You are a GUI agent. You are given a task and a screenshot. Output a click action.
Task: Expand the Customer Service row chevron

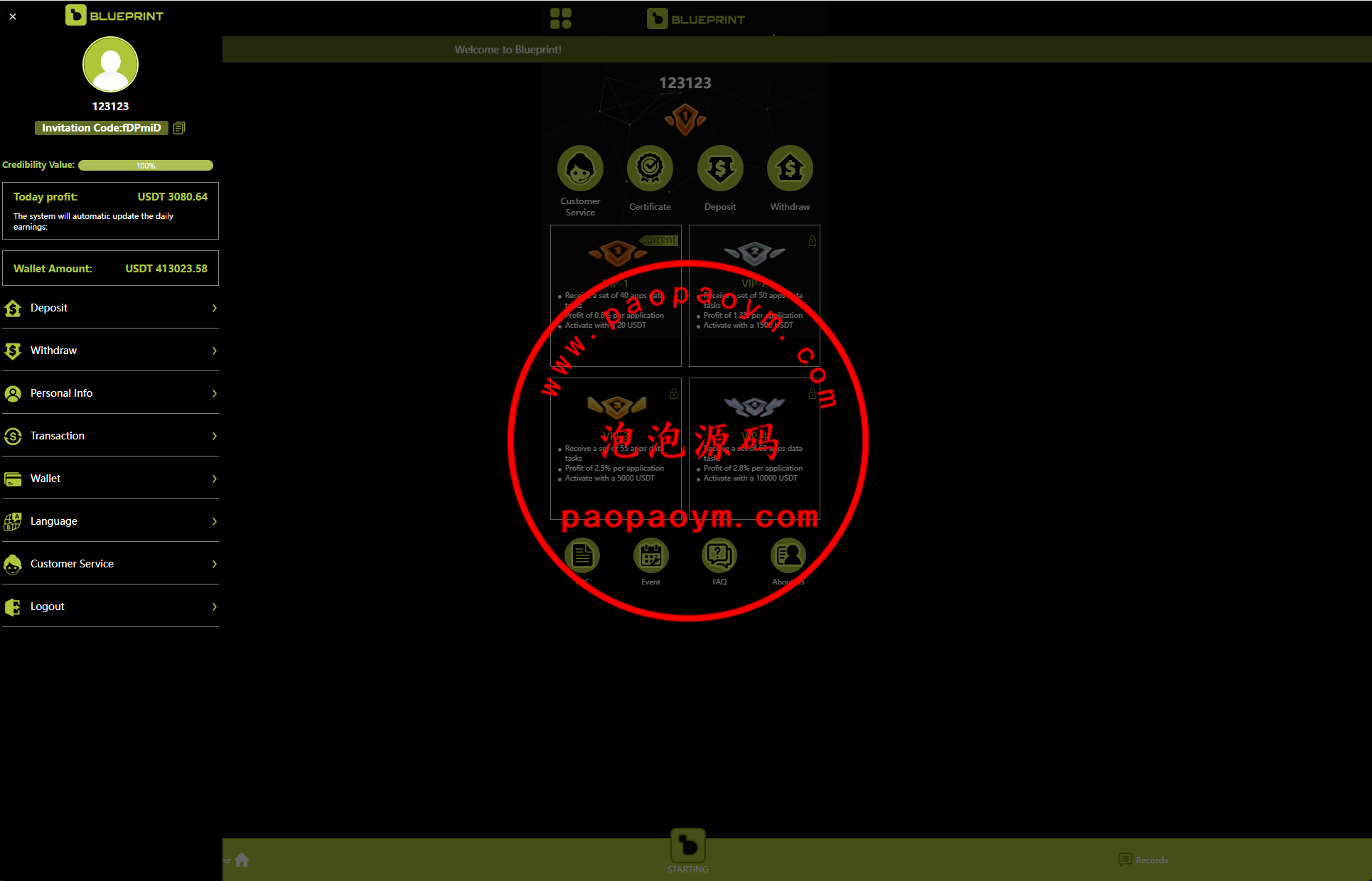click(214, 564)
